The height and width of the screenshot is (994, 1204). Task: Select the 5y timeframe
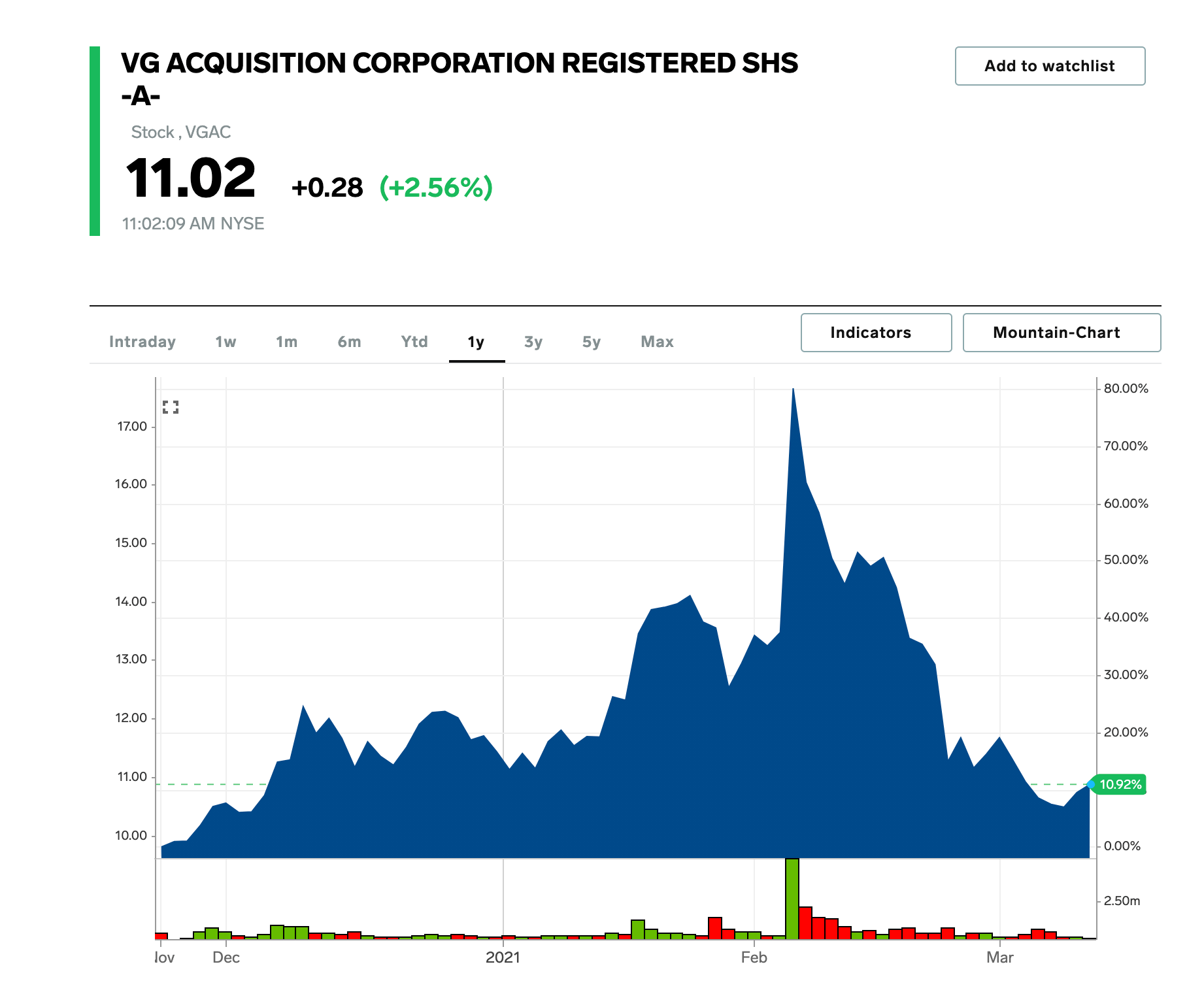(591, 341)
